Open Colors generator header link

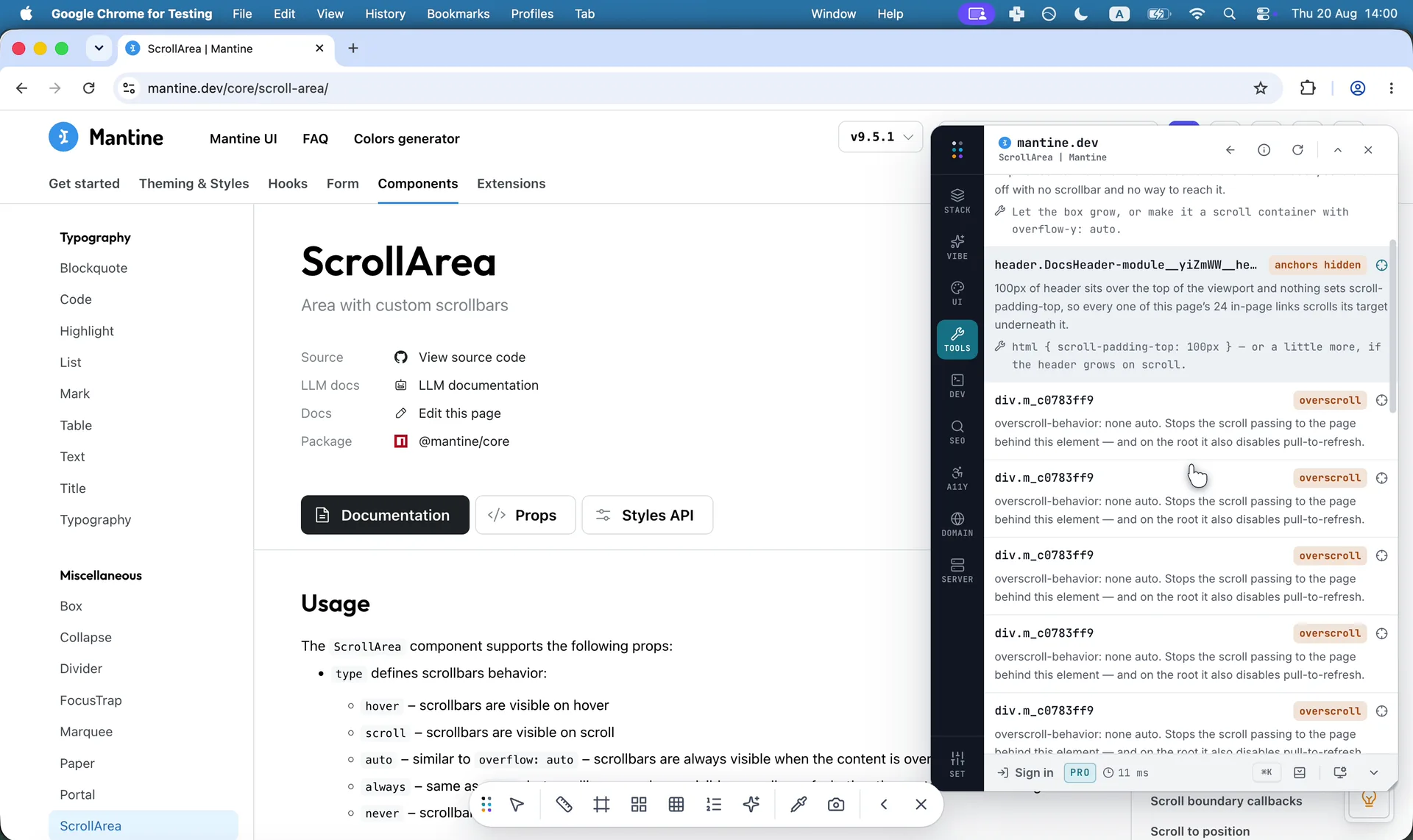pyautogui.click(x=406, y=138)
